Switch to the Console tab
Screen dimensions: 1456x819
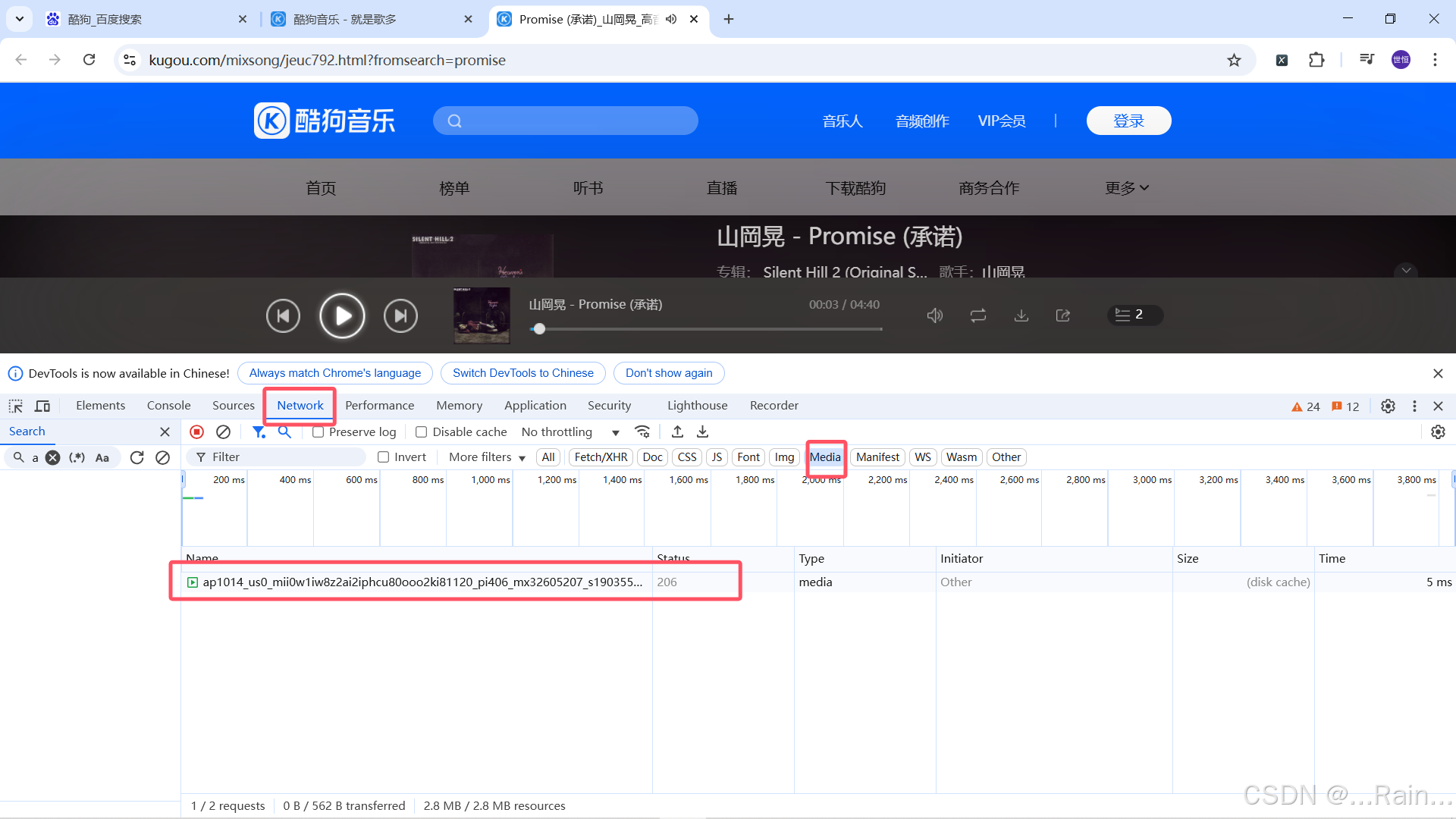[x=168, y=406]
